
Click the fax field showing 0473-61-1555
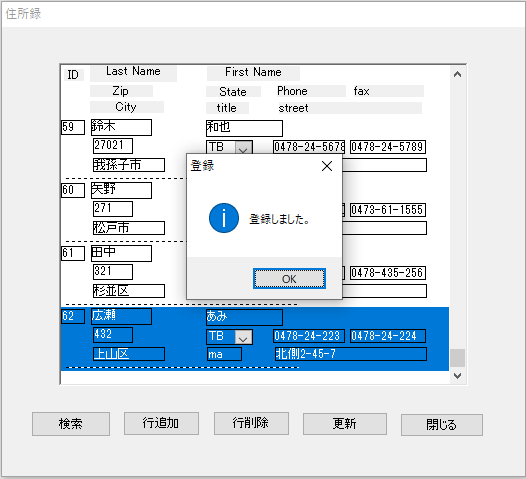tap(388, 210)
